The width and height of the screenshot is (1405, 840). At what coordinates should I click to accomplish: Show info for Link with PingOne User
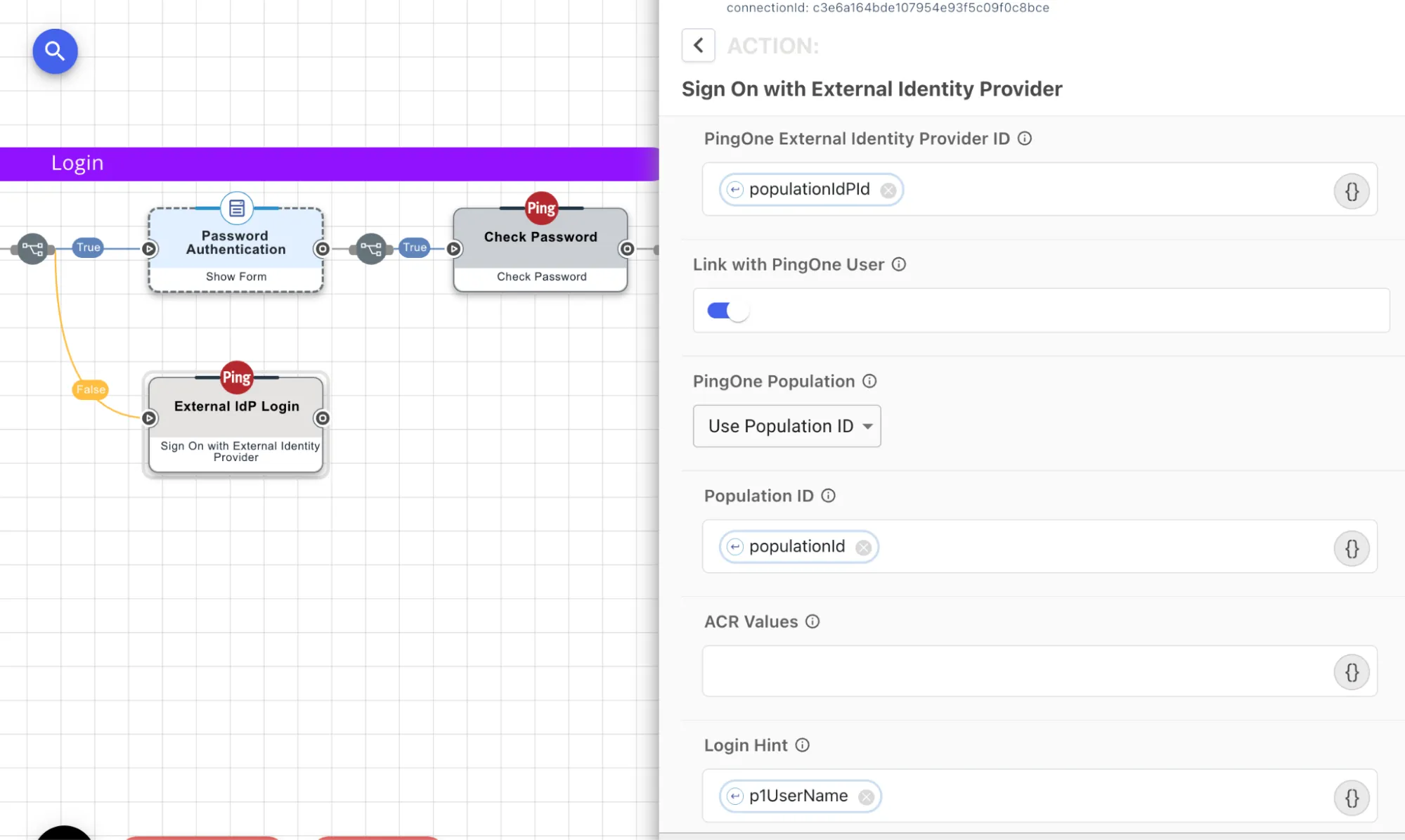[899, 264]
